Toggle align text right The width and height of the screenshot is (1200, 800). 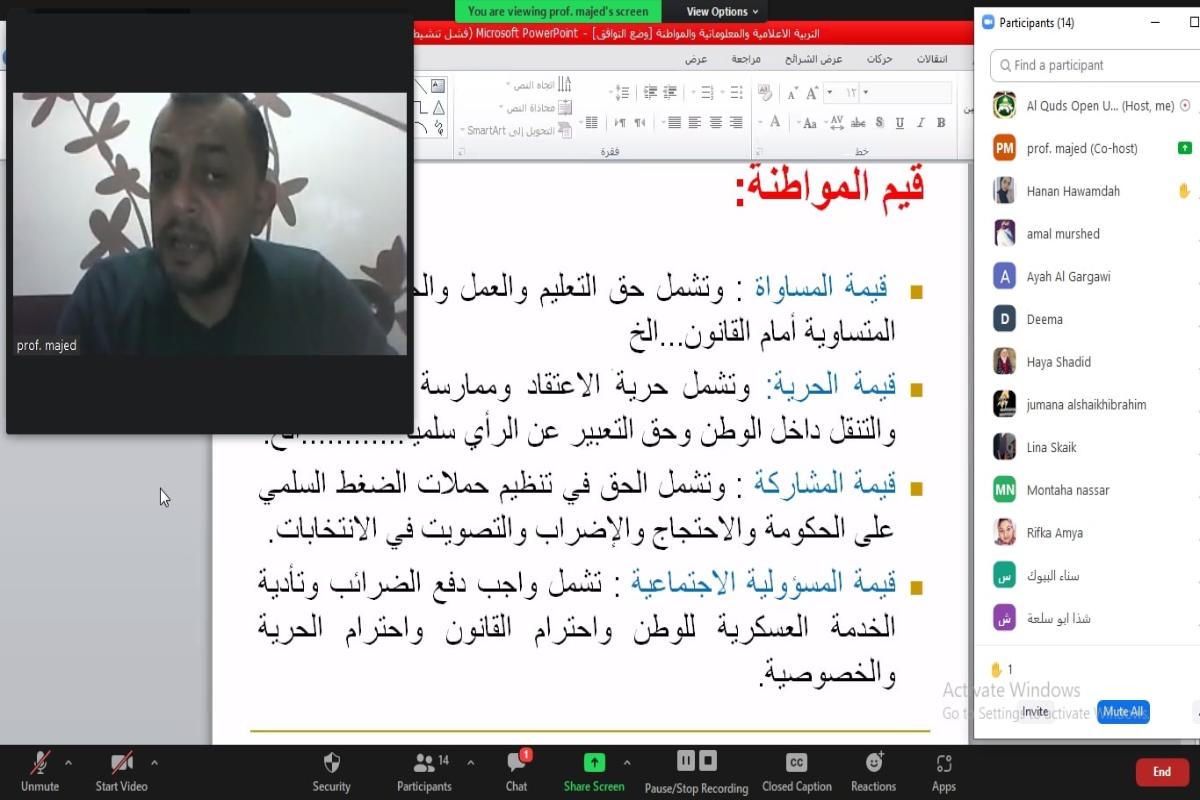pyautogui.click(x=736, y=123)
